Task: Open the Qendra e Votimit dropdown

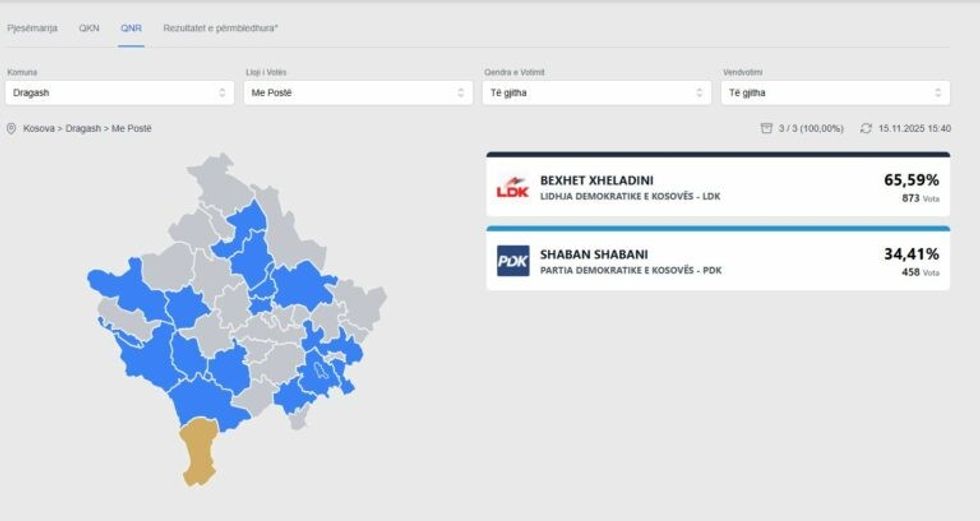Action: [596, 93]
